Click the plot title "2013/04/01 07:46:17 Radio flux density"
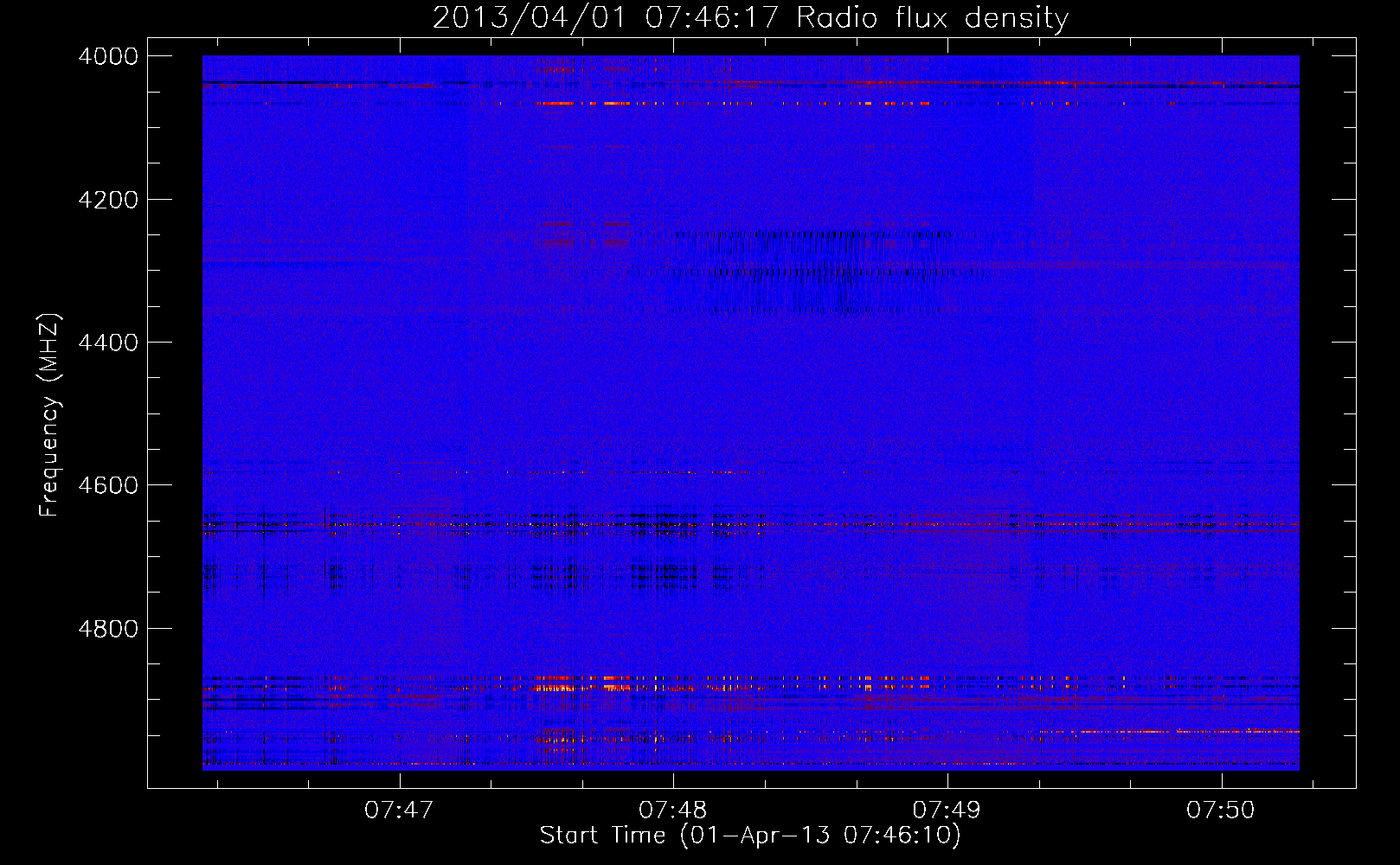 (x=751, y=17)
